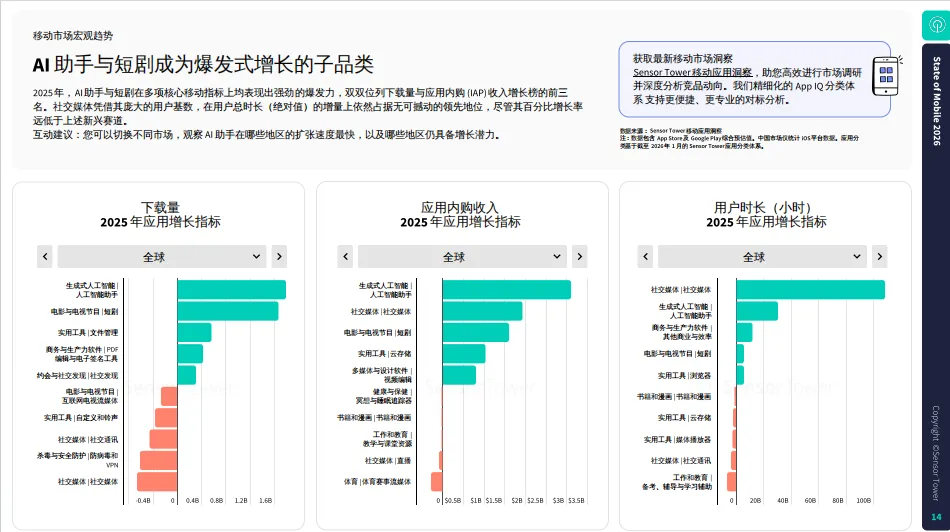Click the 1.6B axis value in 下载量 chart

tap(265, 500)
